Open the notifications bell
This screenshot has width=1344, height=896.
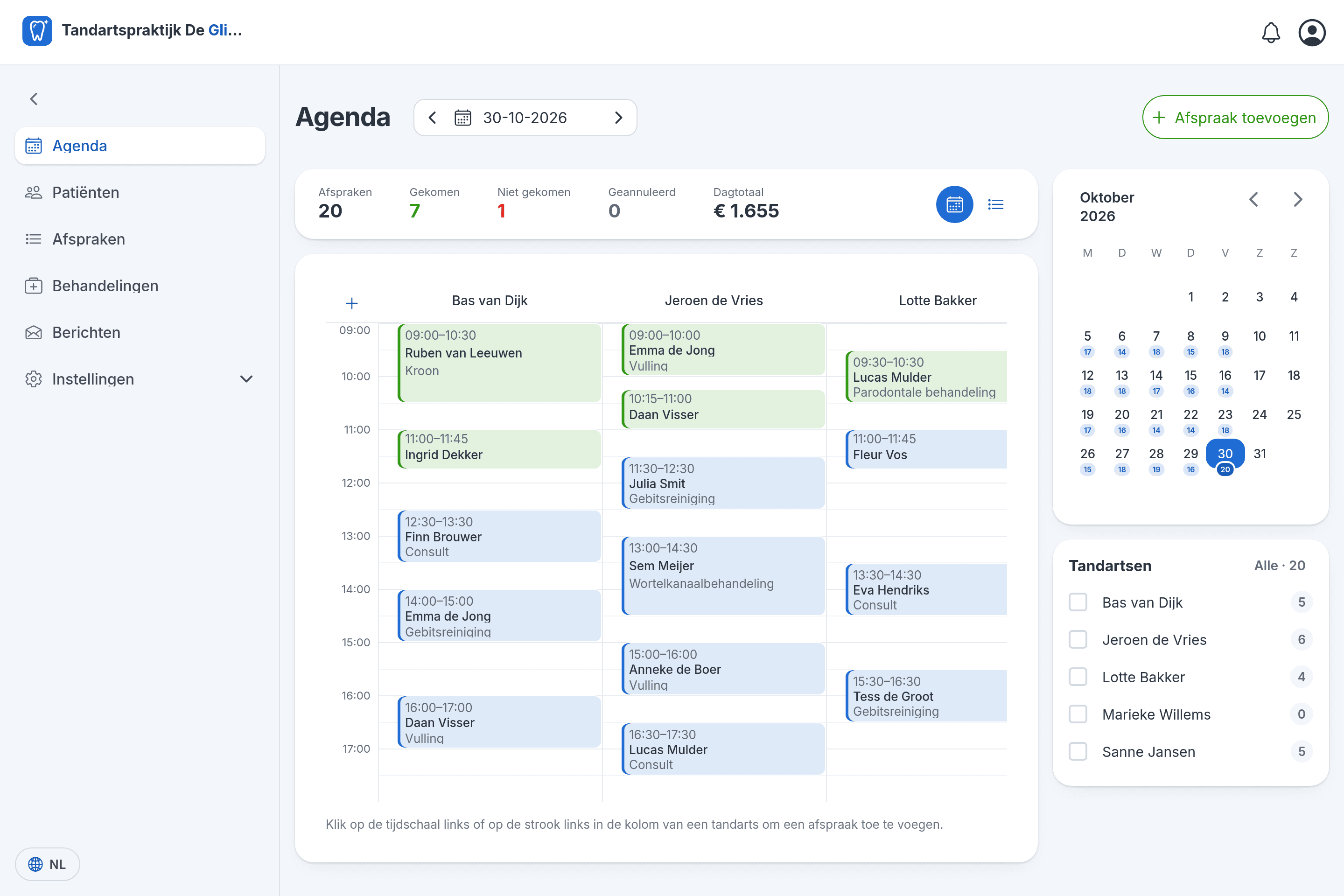(x=1270, y=33)
